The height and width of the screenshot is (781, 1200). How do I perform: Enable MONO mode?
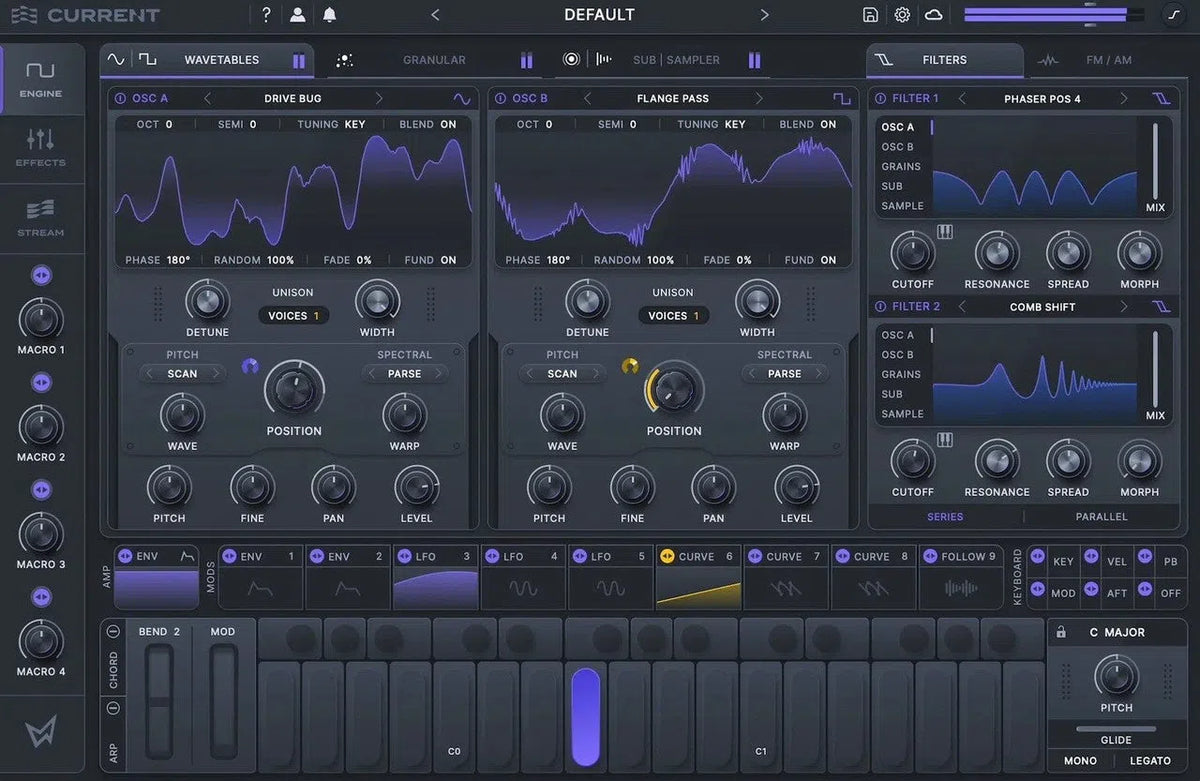pyautogui.click(x=1081, y=760)
